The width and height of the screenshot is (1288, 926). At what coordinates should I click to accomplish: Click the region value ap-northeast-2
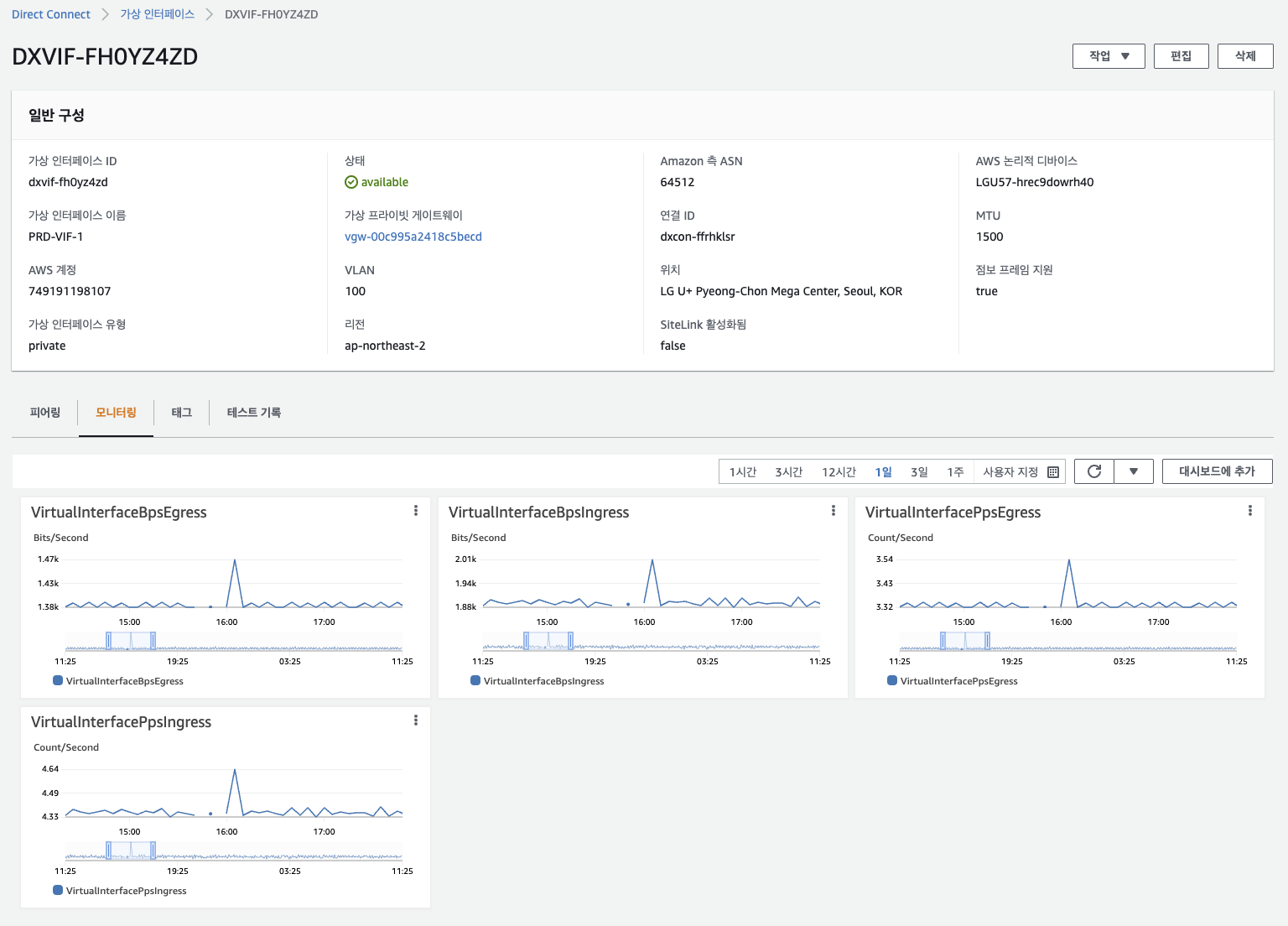[385, 346]
